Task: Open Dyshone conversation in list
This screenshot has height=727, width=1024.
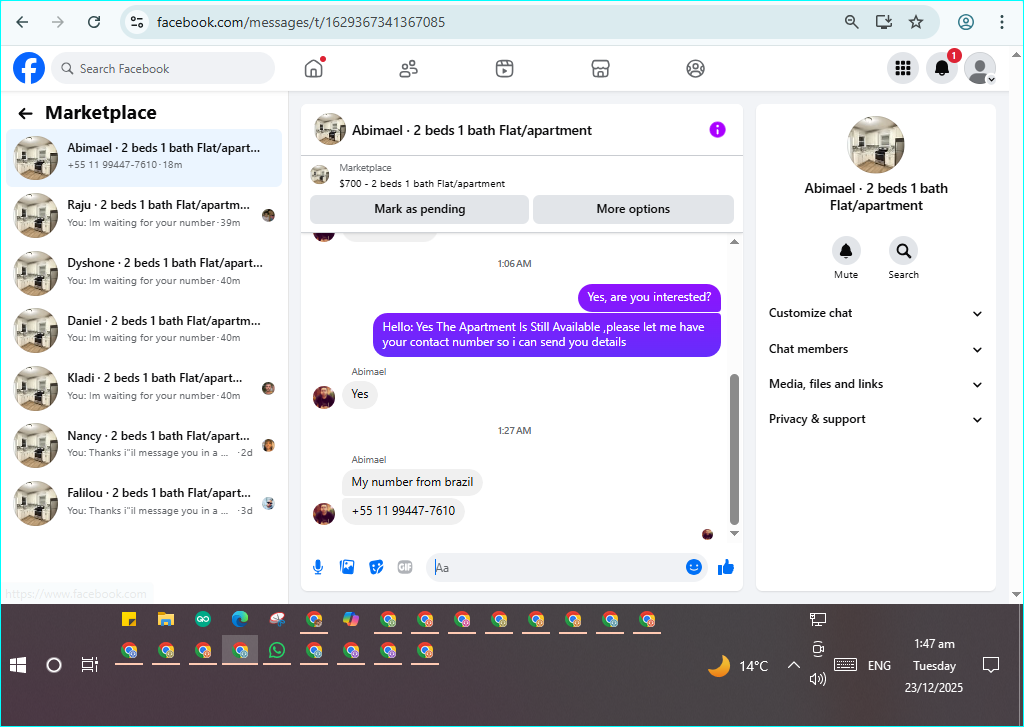Action: click(x=144, y=272)
